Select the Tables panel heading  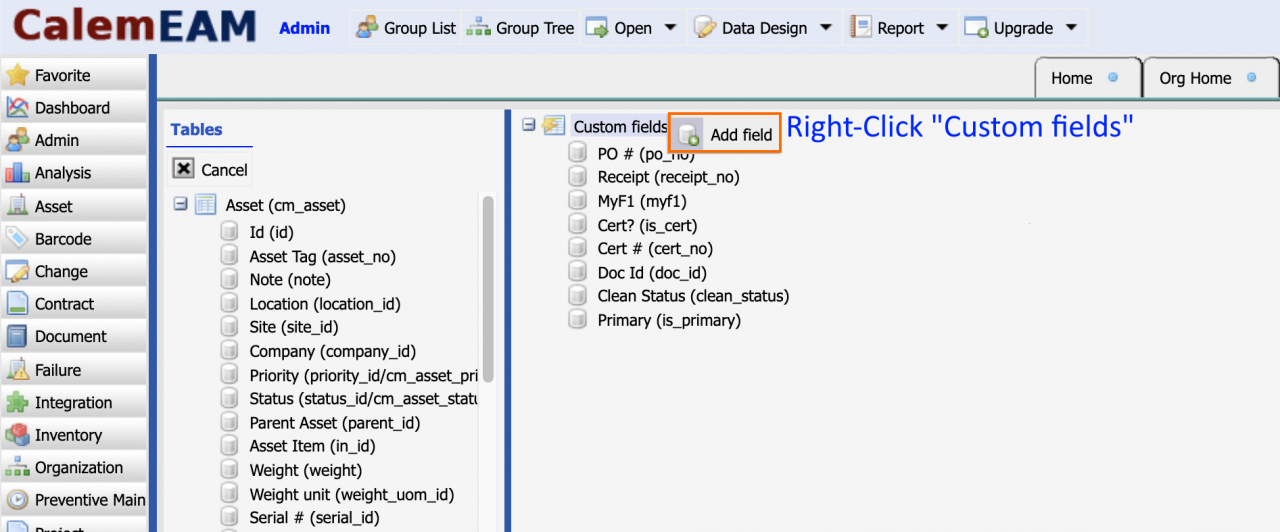(196, 129)
